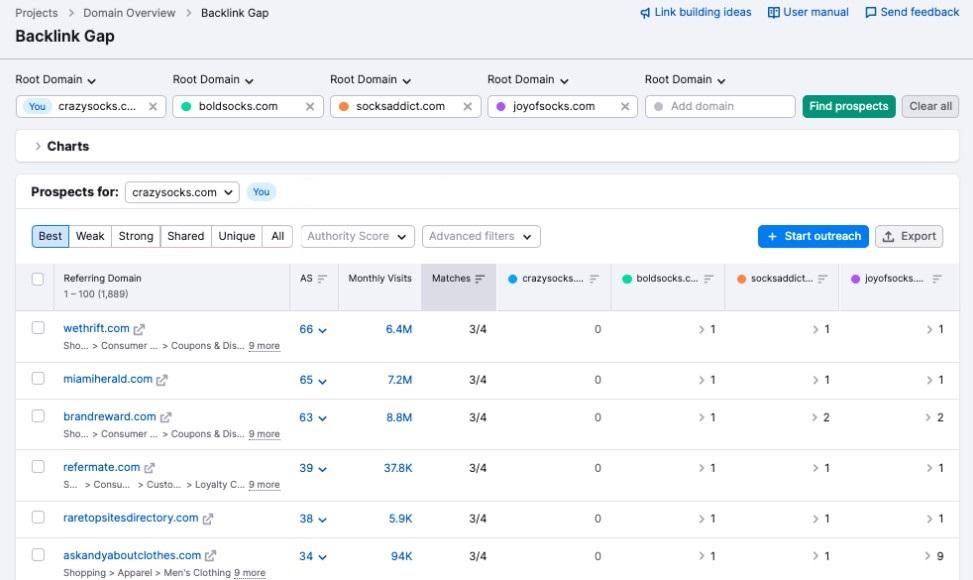Open external link icon for raretopsitesdirectory.com
The width and height of the screenshot is (973, 580).
click(x=208, y=519)
